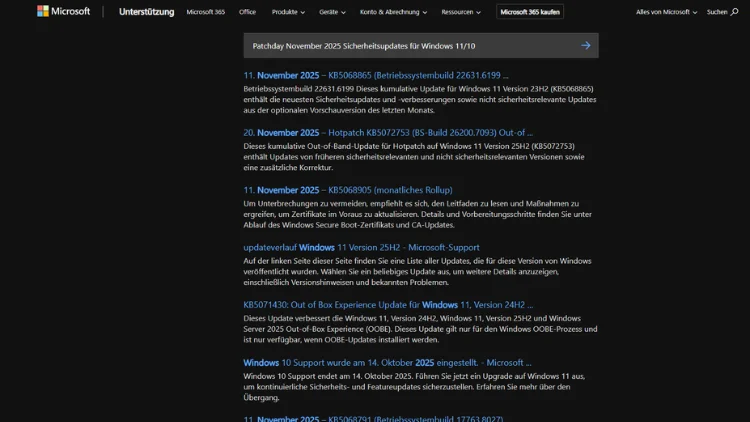Open the KB5068905 monatliches Rollup link
Screen dimensions: 750x422
348,190
